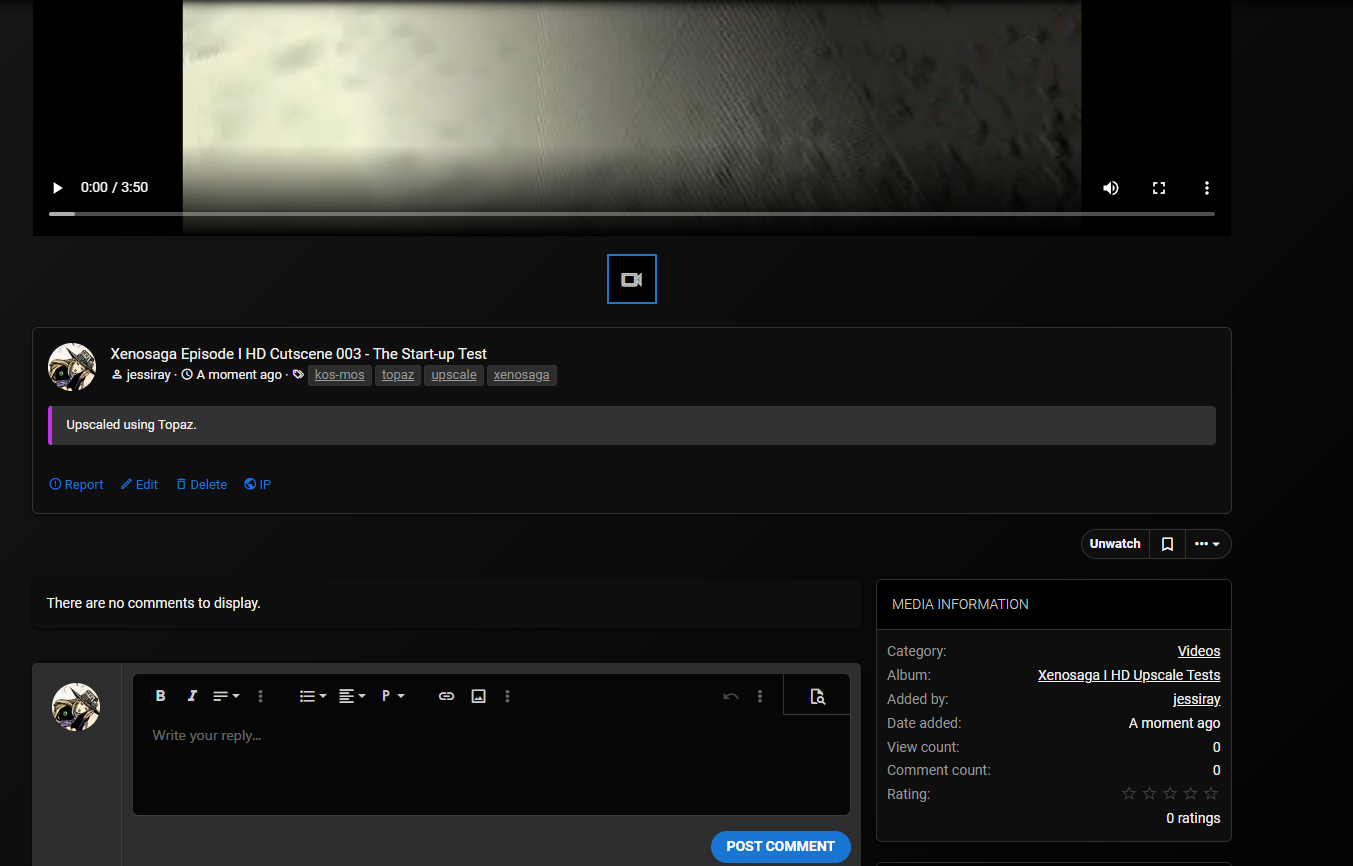1353x866 pixels.
Task: Open the paragraph format dropdown
Action: tap(392, 696)
